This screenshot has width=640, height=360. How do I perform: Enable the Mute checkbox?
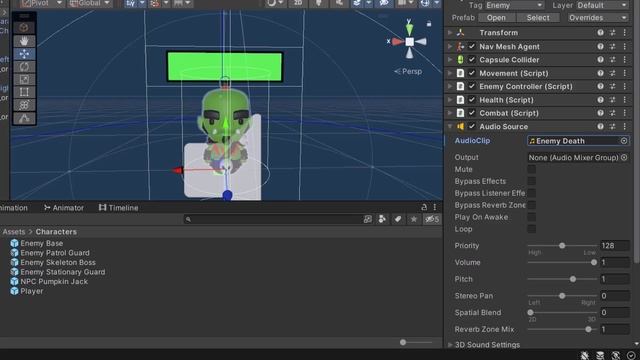(531, 169)
